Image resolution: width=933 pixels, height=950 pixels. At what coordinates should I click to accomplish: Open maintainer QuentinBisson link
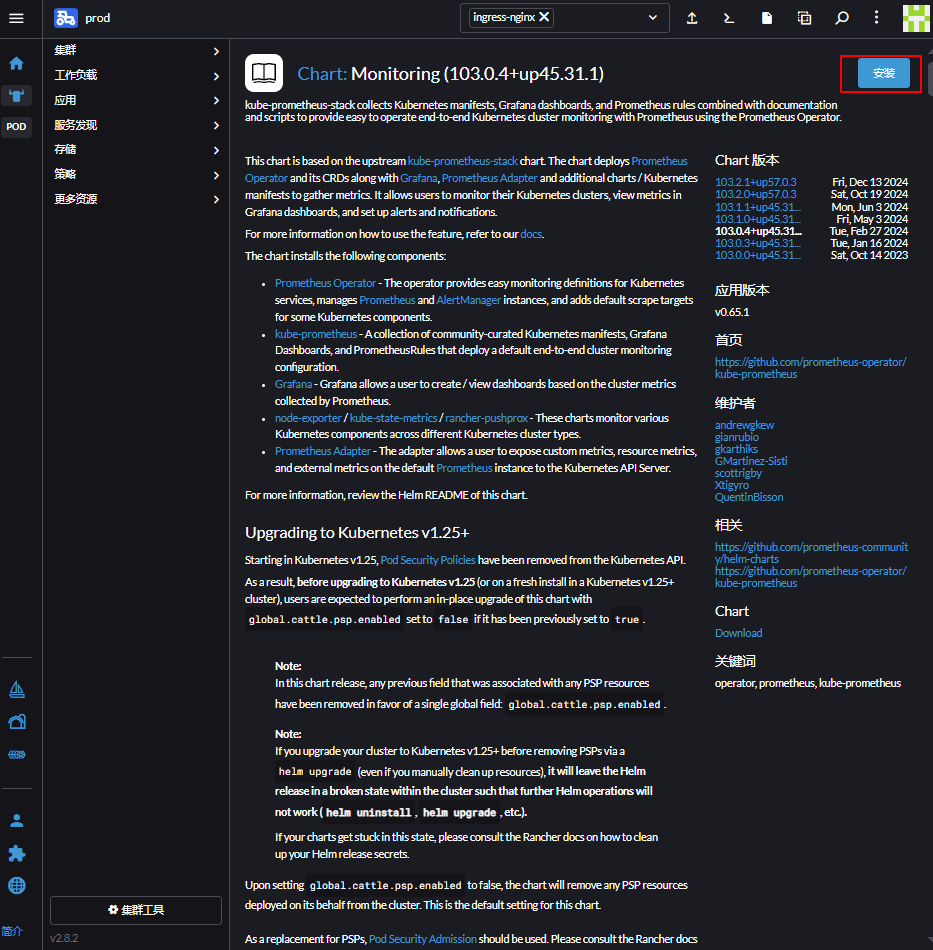(749, 497)
